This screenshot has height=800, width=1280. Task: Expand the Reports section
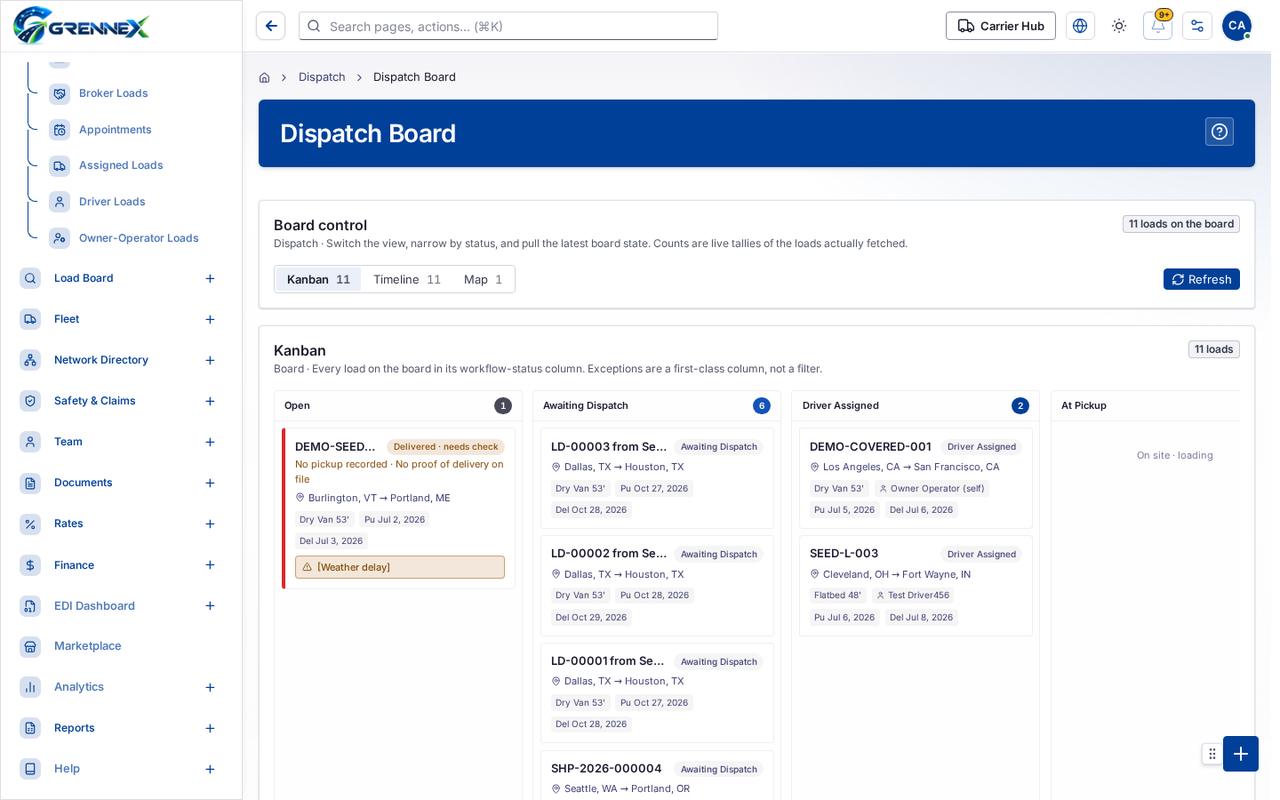210,728
